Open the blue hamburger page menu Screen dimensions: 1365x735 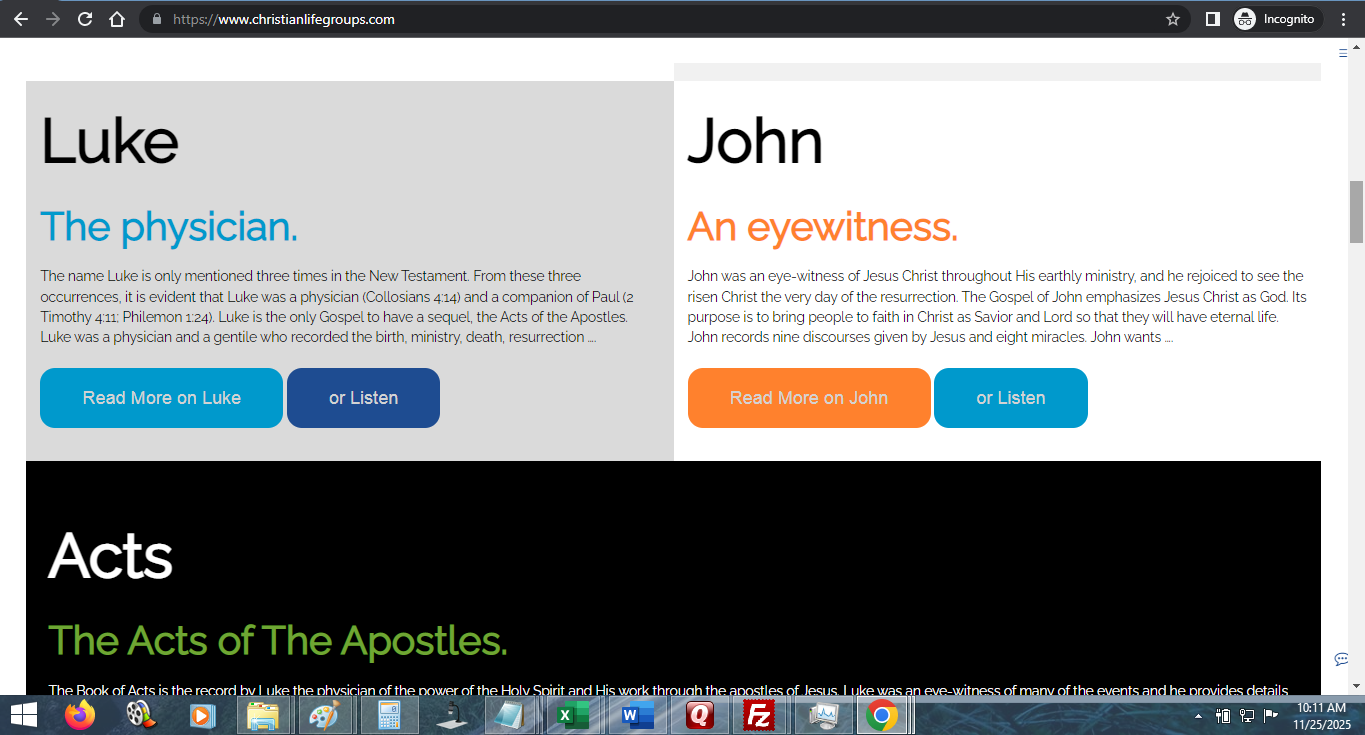1343,53
